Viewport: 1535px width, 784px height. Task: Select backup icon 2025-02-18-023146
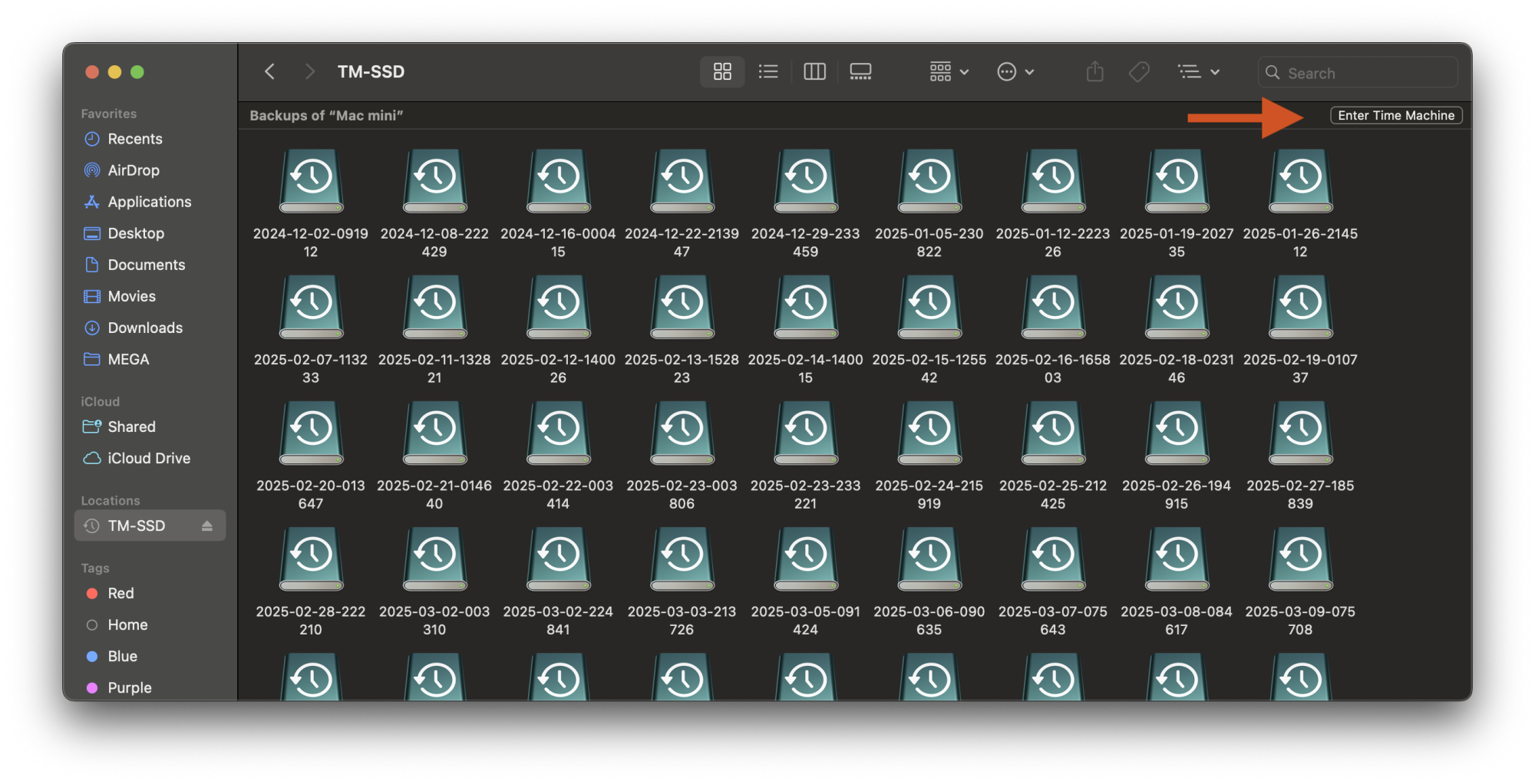[1177, 307]
